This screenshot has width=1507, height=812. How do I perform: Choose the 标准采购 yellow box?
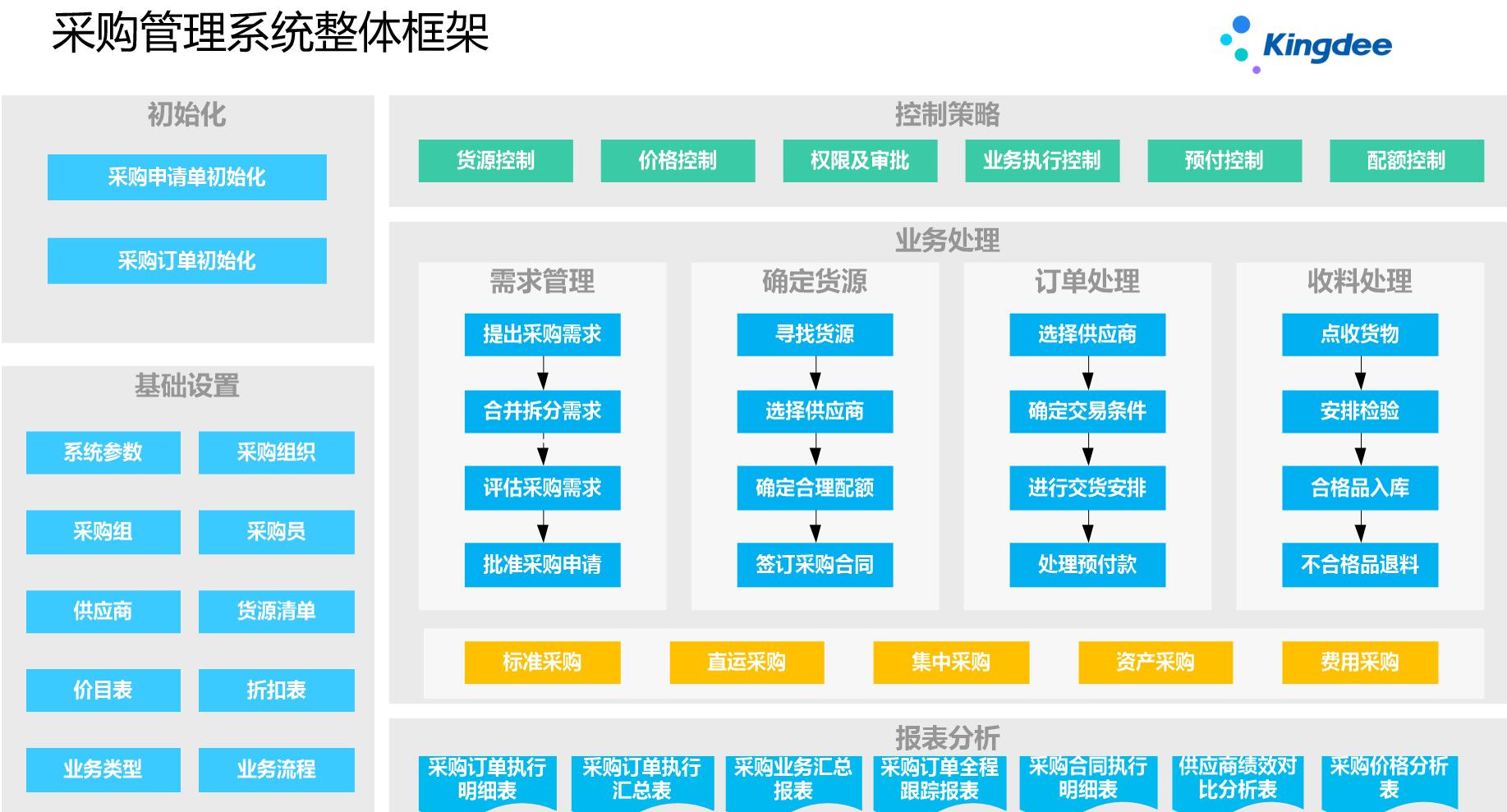[x=542, y=663]
